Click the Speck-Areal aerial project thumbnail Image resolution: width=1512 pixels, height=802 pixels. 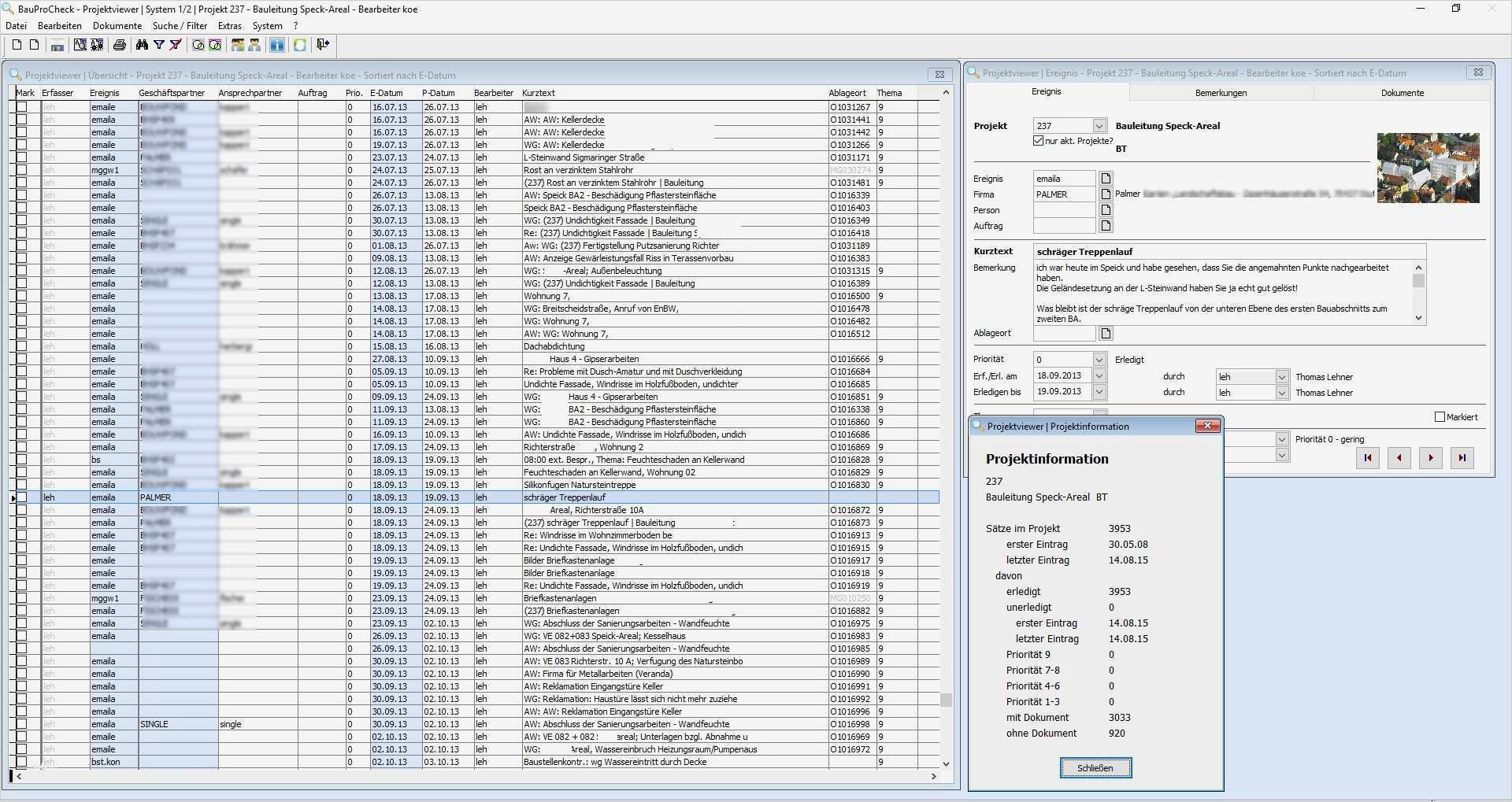click(x=1428, y=168)
